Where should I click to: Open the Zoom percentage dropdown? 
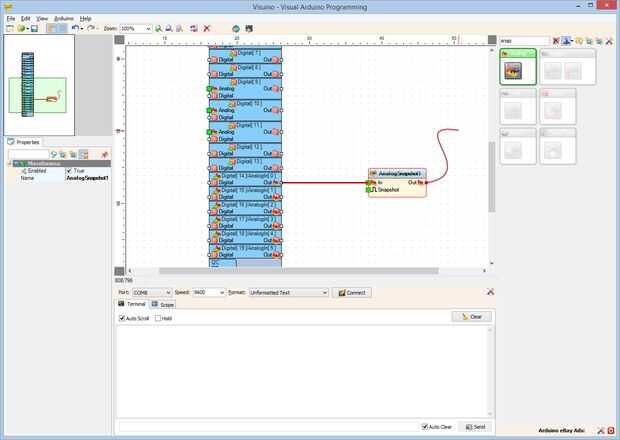[148, 28]
